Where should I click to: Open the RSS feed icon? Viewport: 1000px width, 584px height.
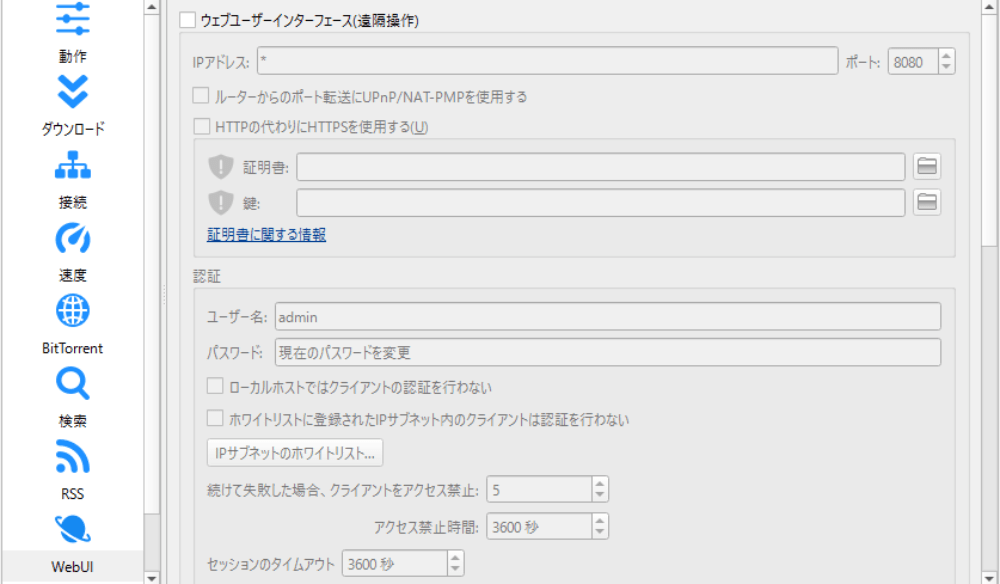[x=72, y=457]
